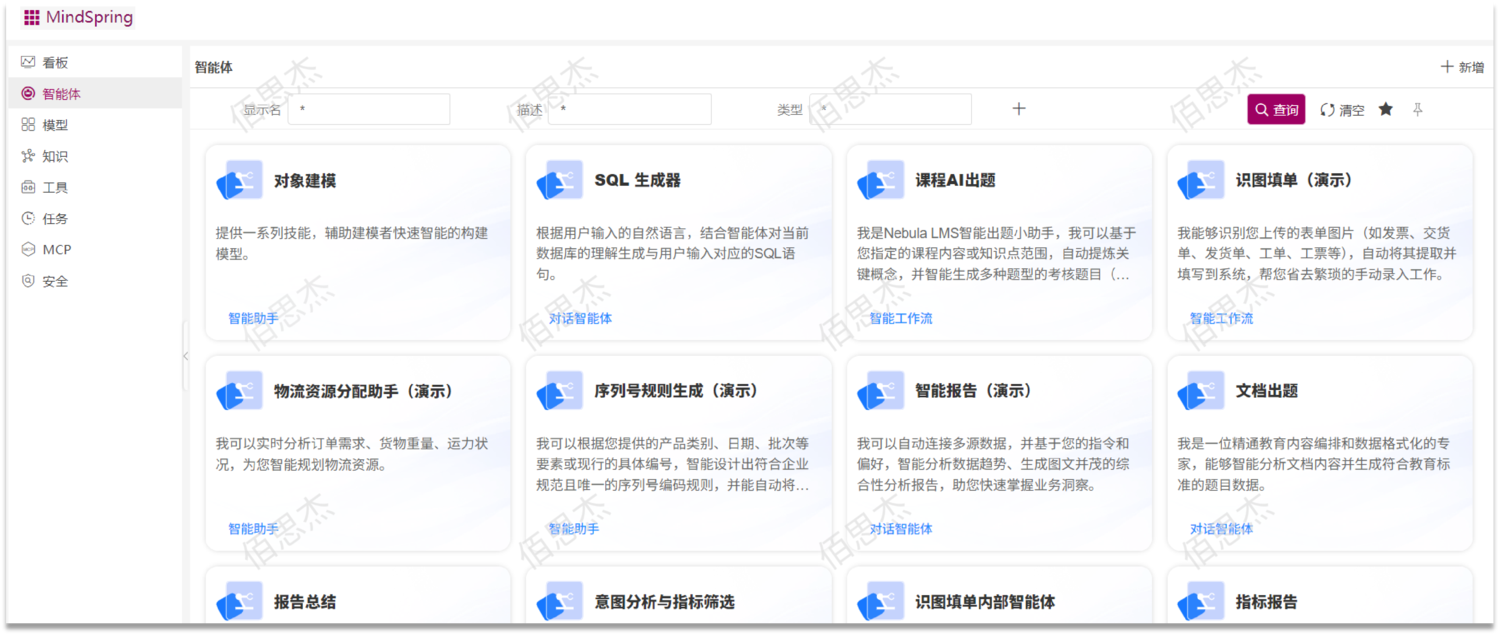
Task: Open the 智能报告（演示）card icon
Action: tap(878, 390)
